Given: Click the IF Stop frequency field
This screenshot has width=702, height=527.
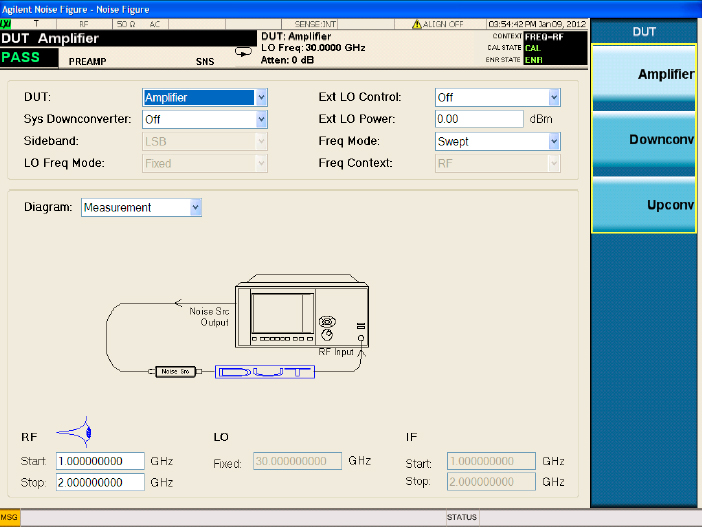Looking at the screenshot, I should pyautogui.click(x=491, y=482).
